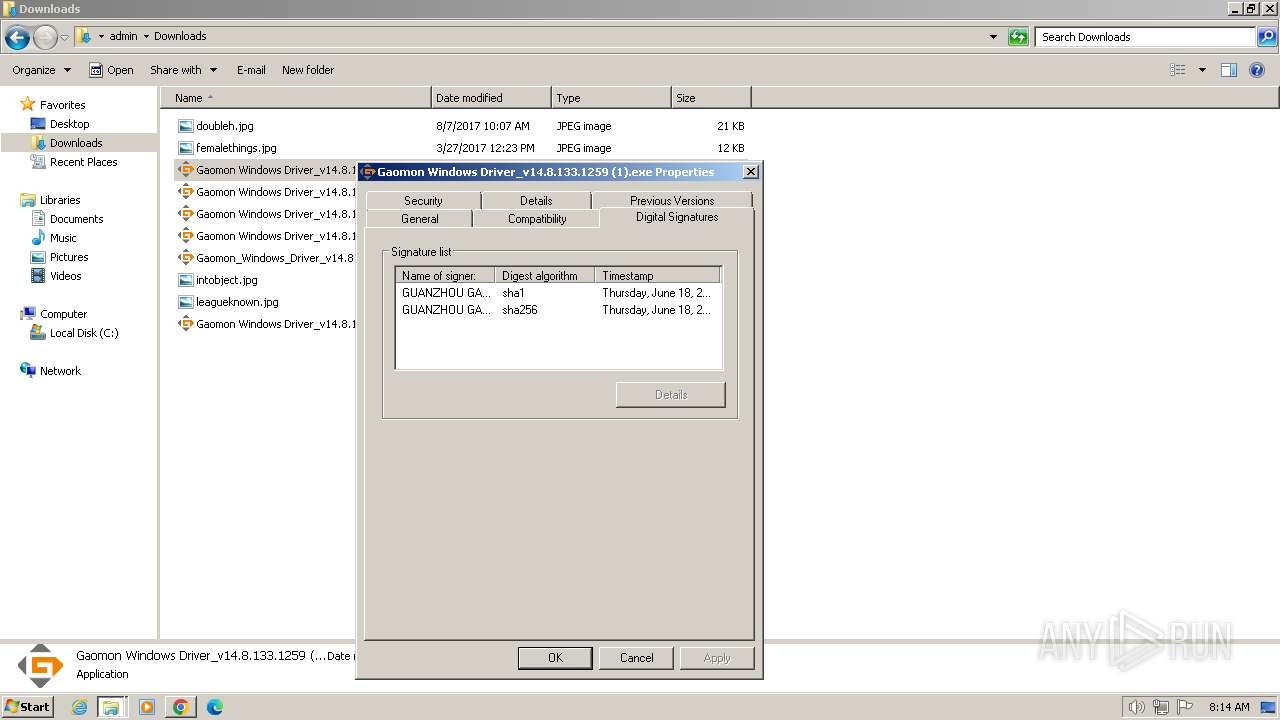
Task: Open Documents library
Action: click(76, 219)
